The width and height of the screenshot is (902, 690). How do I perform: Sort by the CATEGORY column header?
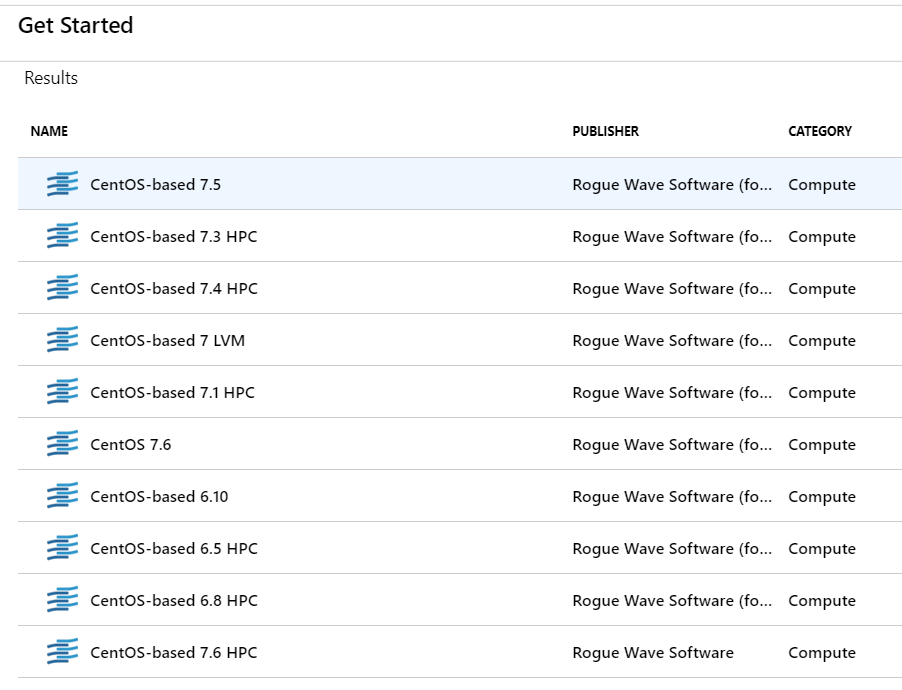820,131
